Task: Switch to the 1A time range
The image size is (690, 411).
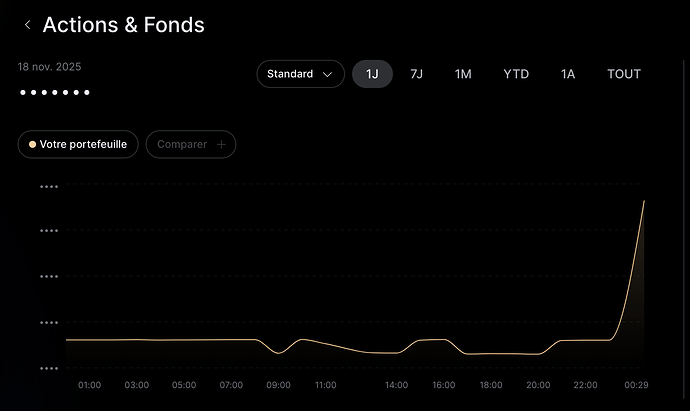Action: click(x=568, y=74)
